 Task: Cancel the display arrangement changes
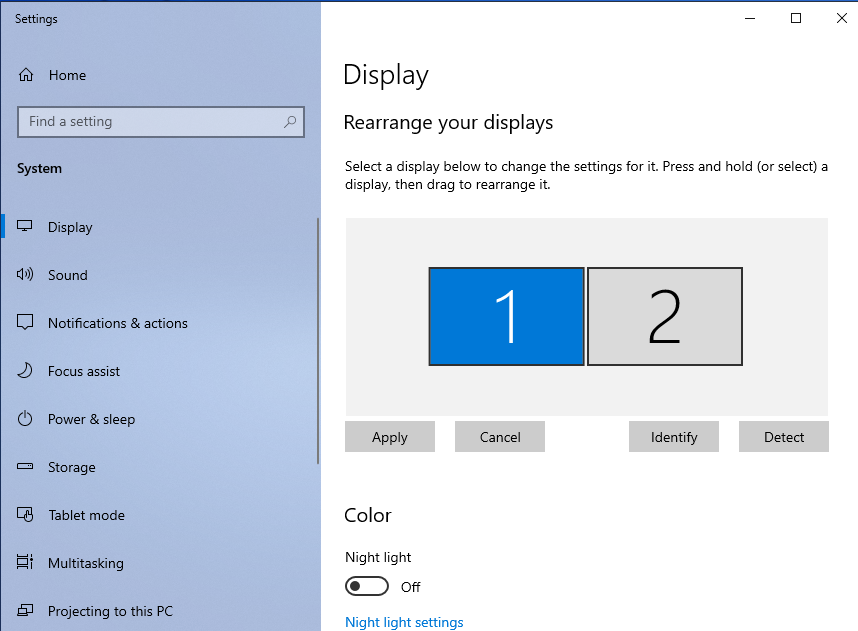point(499,437)
